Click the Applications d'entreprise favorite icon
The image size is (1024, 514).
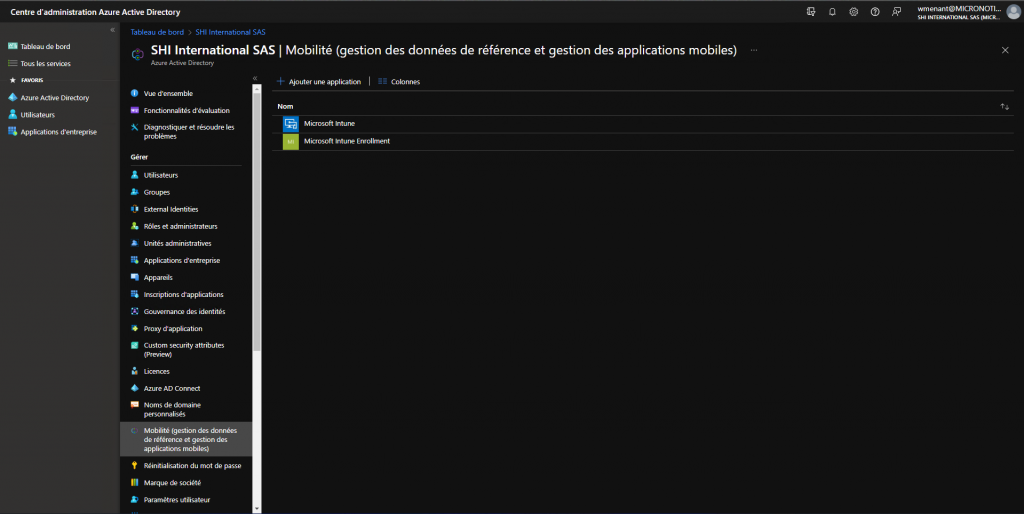click(x=12, y=131)
